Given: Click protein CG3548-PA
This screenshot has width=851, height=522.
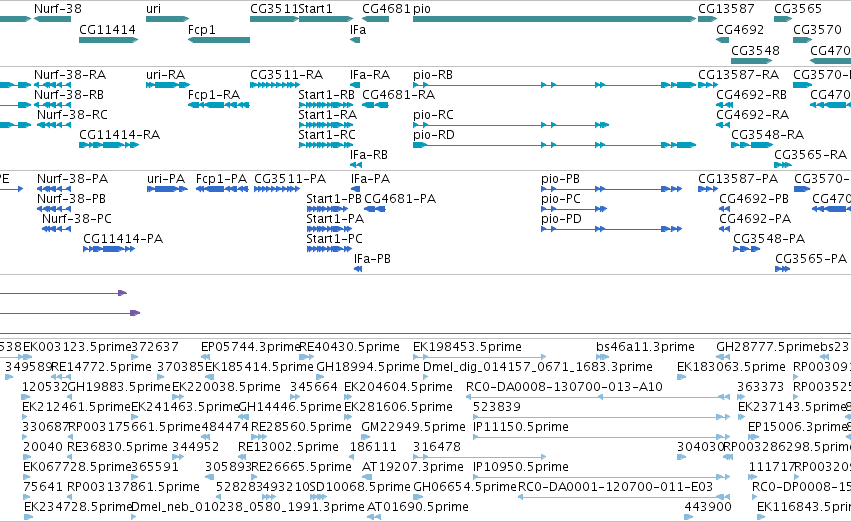Looking at the screenshot, I should [769, 239].
